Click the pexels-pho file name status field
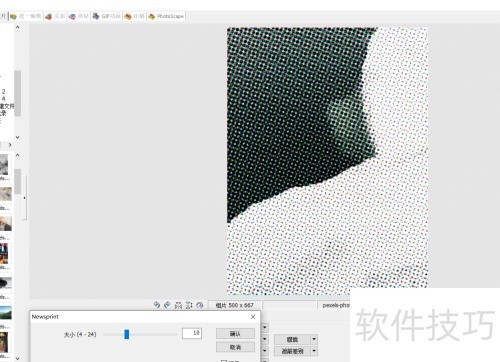This screenshot has height=362, width=500. [334, 305]
